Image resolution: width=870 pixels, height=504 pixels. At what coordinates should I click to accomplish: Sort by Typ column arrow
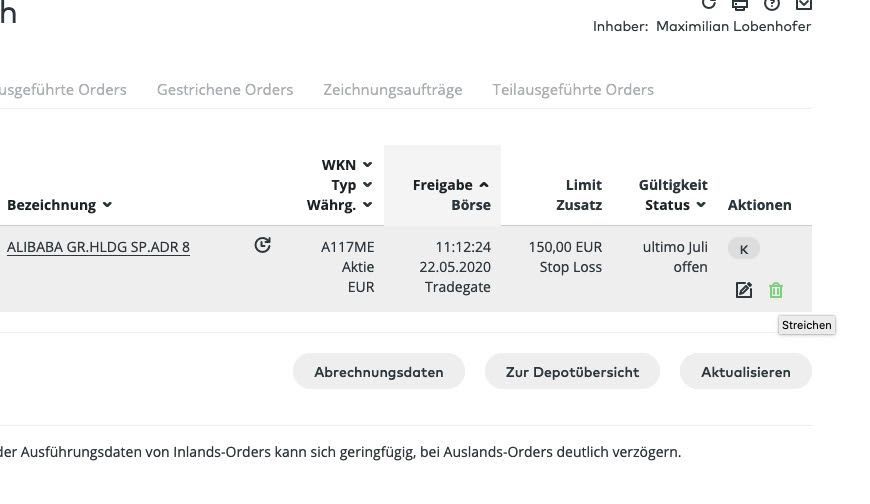pos(367,185)
